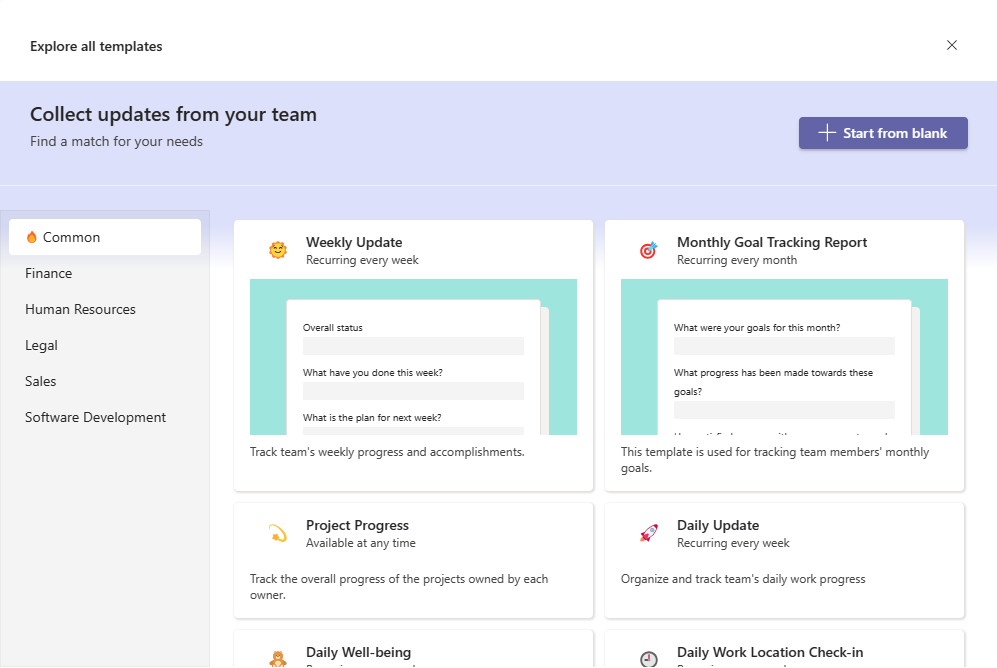
Task: Choose the Project Progress template title
Action: (357, 525)
